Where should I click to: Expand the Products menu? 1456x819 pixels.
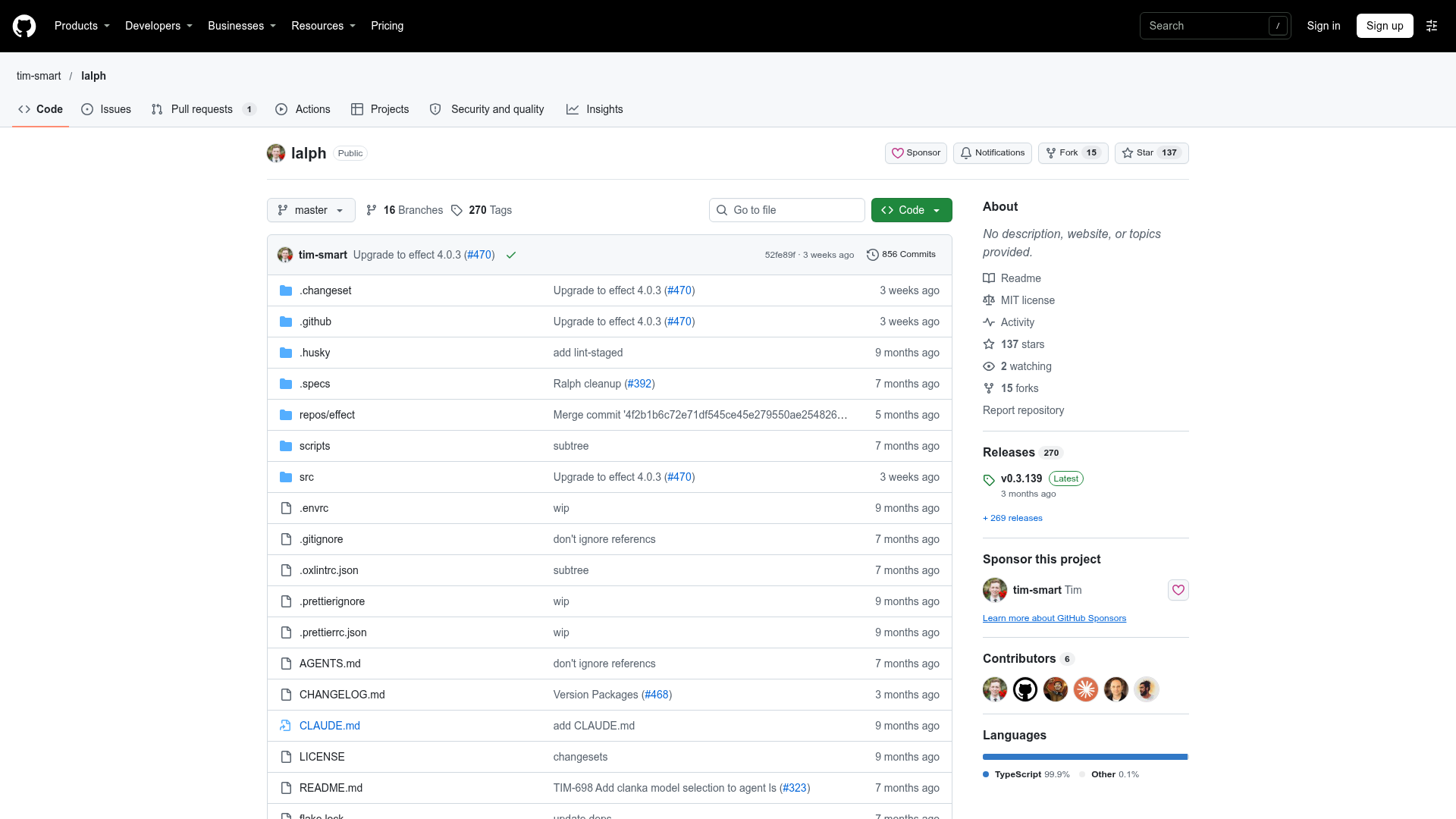pos(82,26)
